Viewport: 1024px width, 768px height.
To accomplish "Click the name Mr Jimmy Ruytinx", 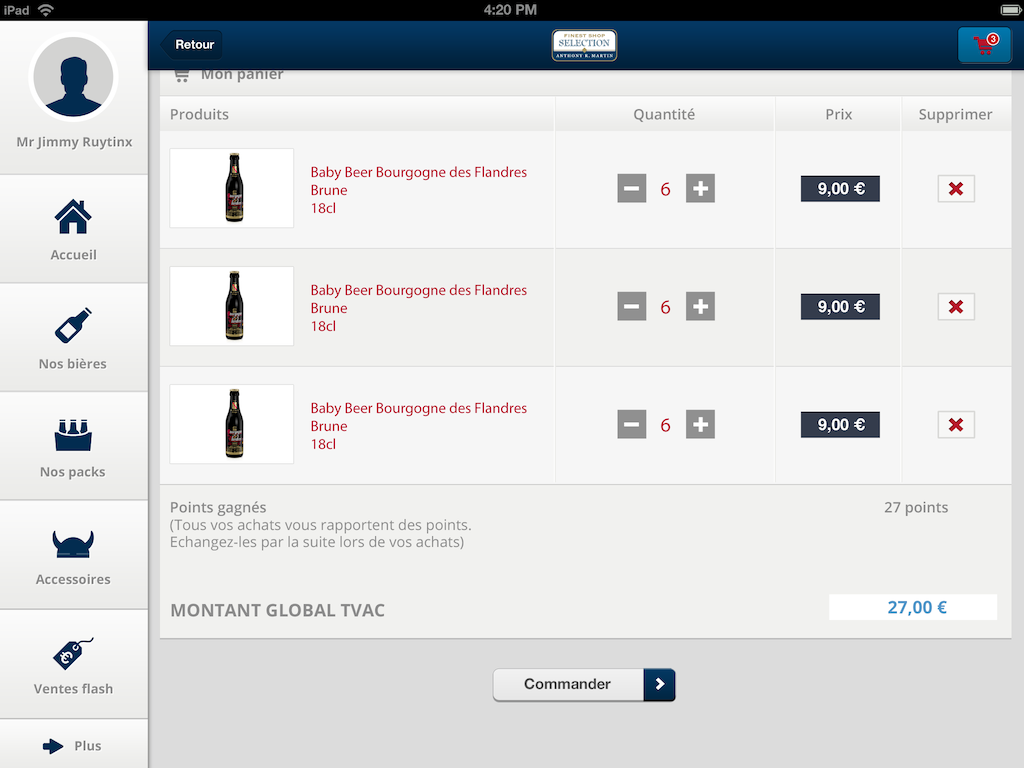I will [74, 142].
